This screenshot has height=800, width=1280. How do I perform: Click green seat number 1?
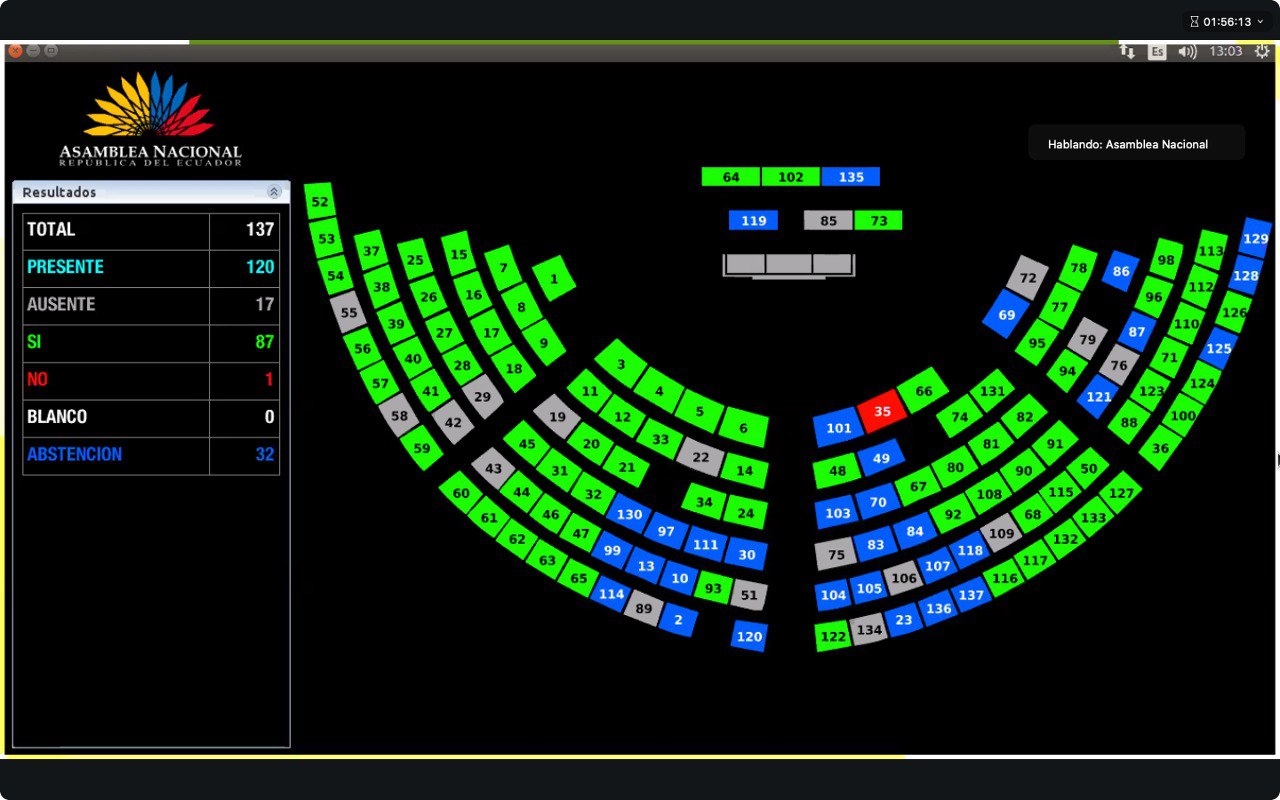(554, 279)
